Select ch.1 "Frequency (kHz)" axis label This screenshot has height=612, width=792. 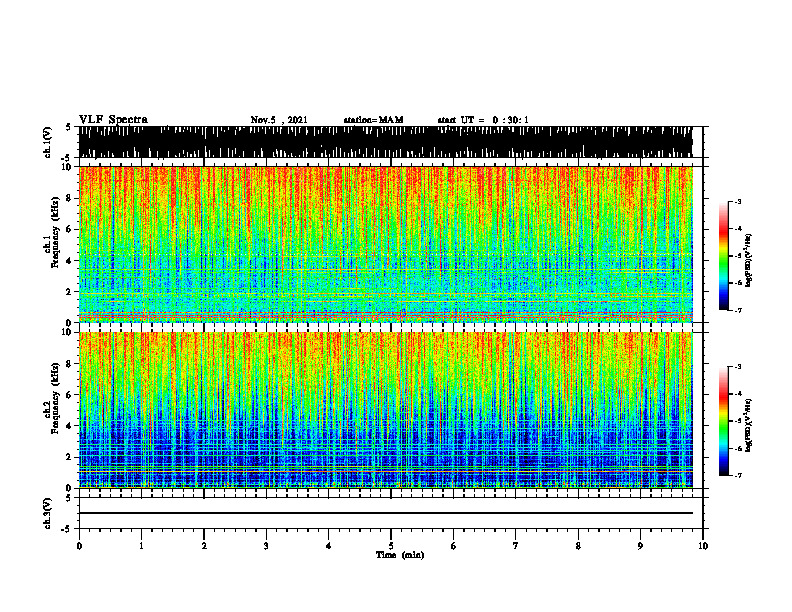(x=55, y=232)
